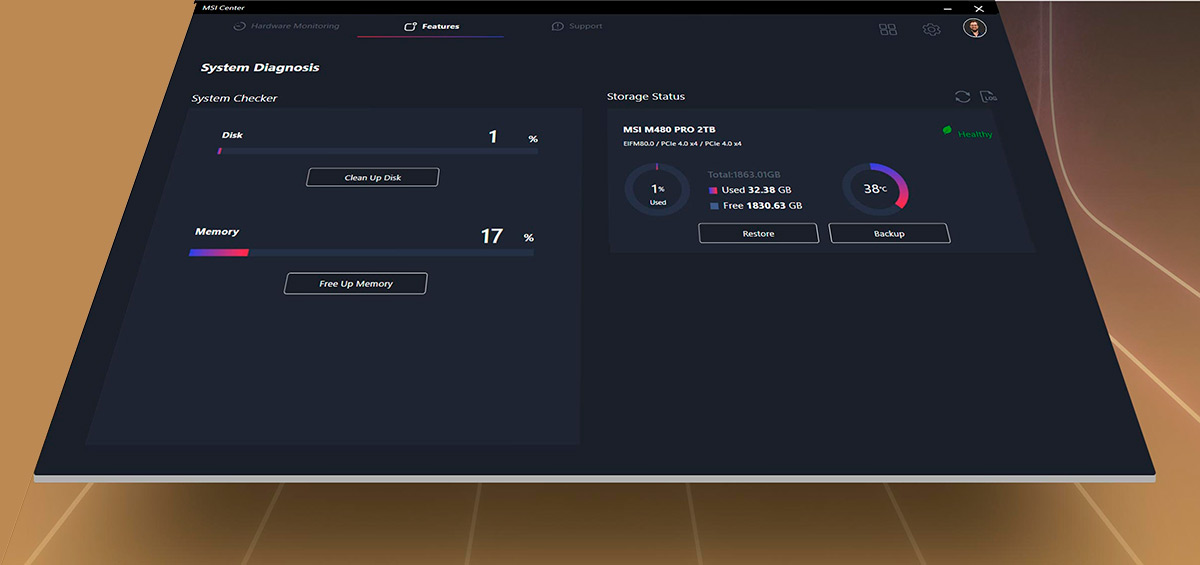The image size is (1200, 565).
Task: Click the 'System Diagnosis' heading
Action: click(x=260, y=68)
